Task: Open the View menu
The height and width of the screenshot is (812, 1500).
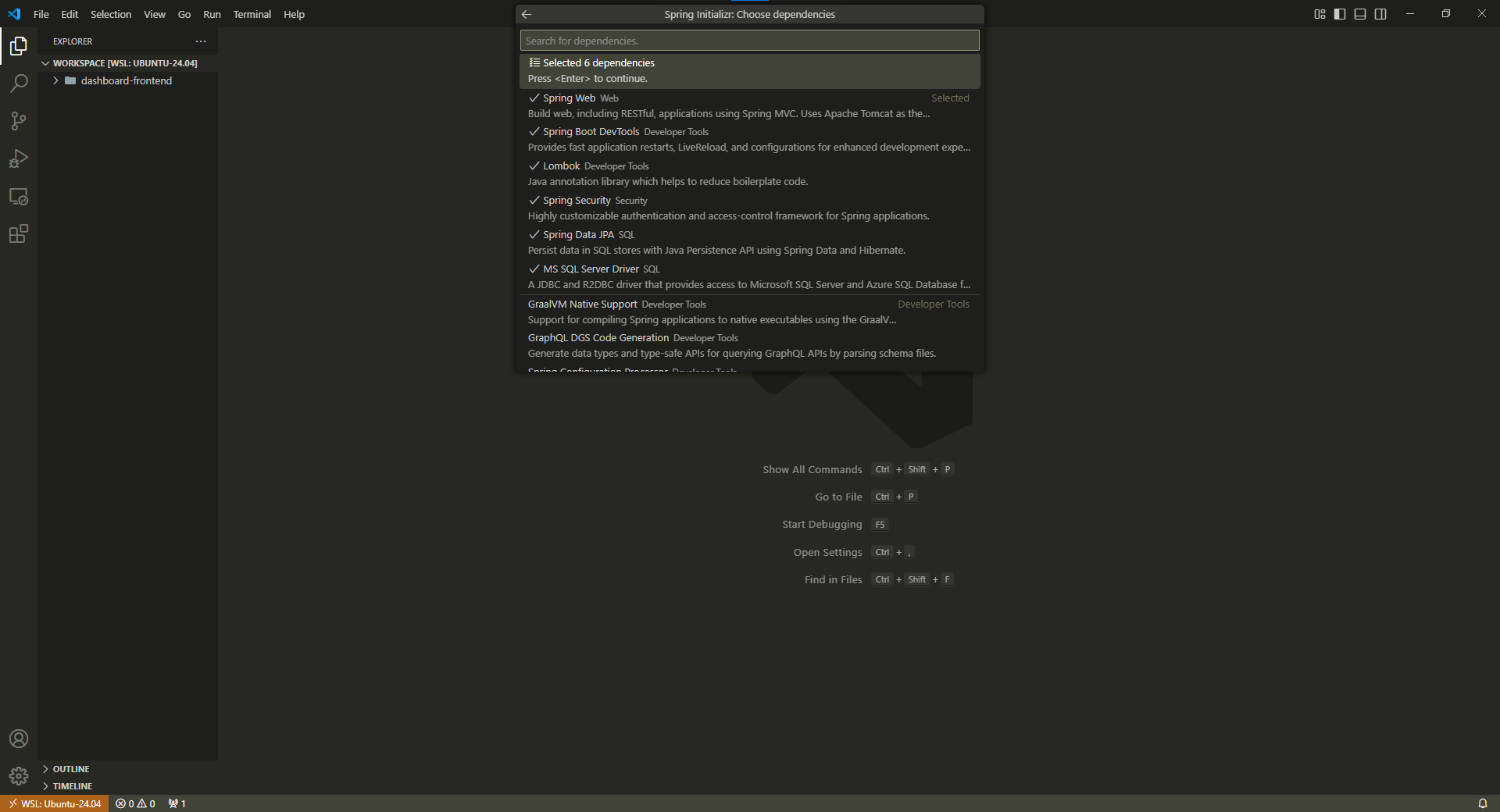Action: point(155,14)
